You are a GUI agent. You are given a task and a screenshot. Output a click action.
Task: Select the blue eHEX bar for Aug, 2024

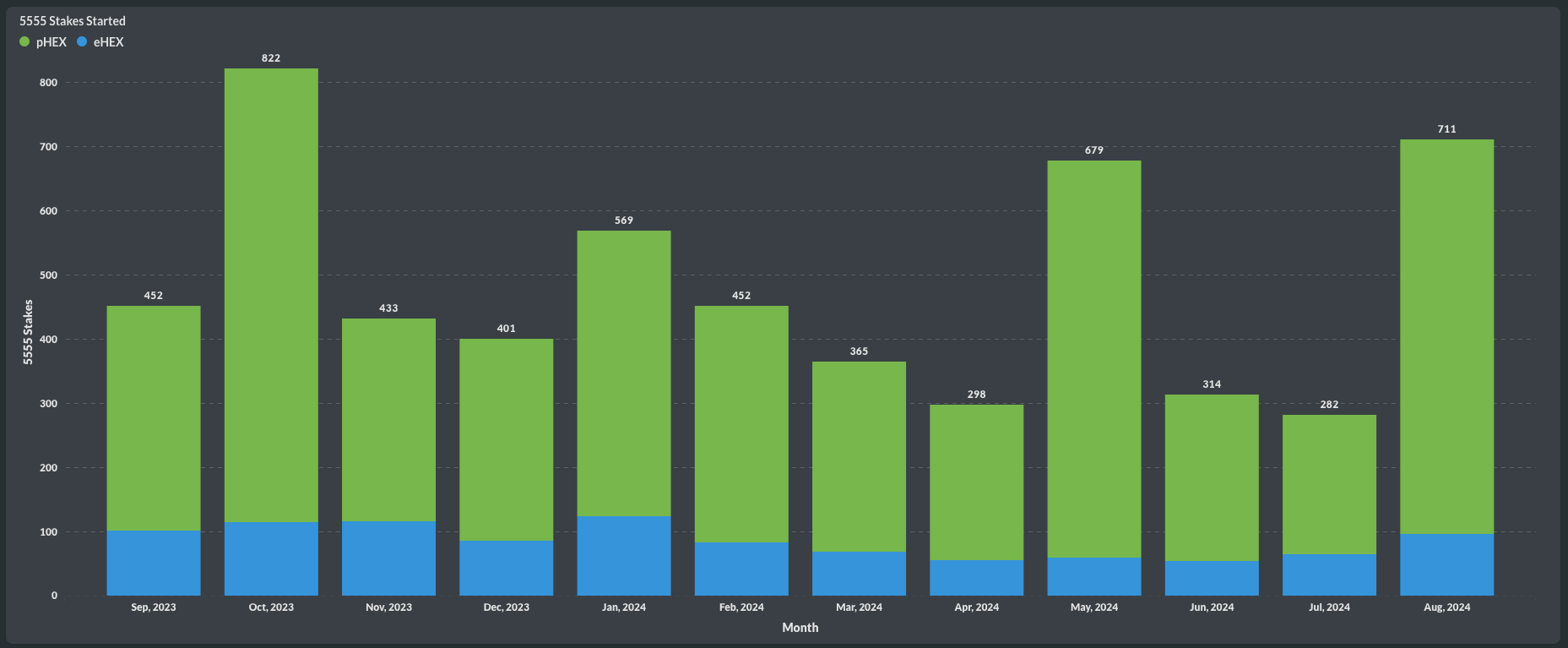1446,564
